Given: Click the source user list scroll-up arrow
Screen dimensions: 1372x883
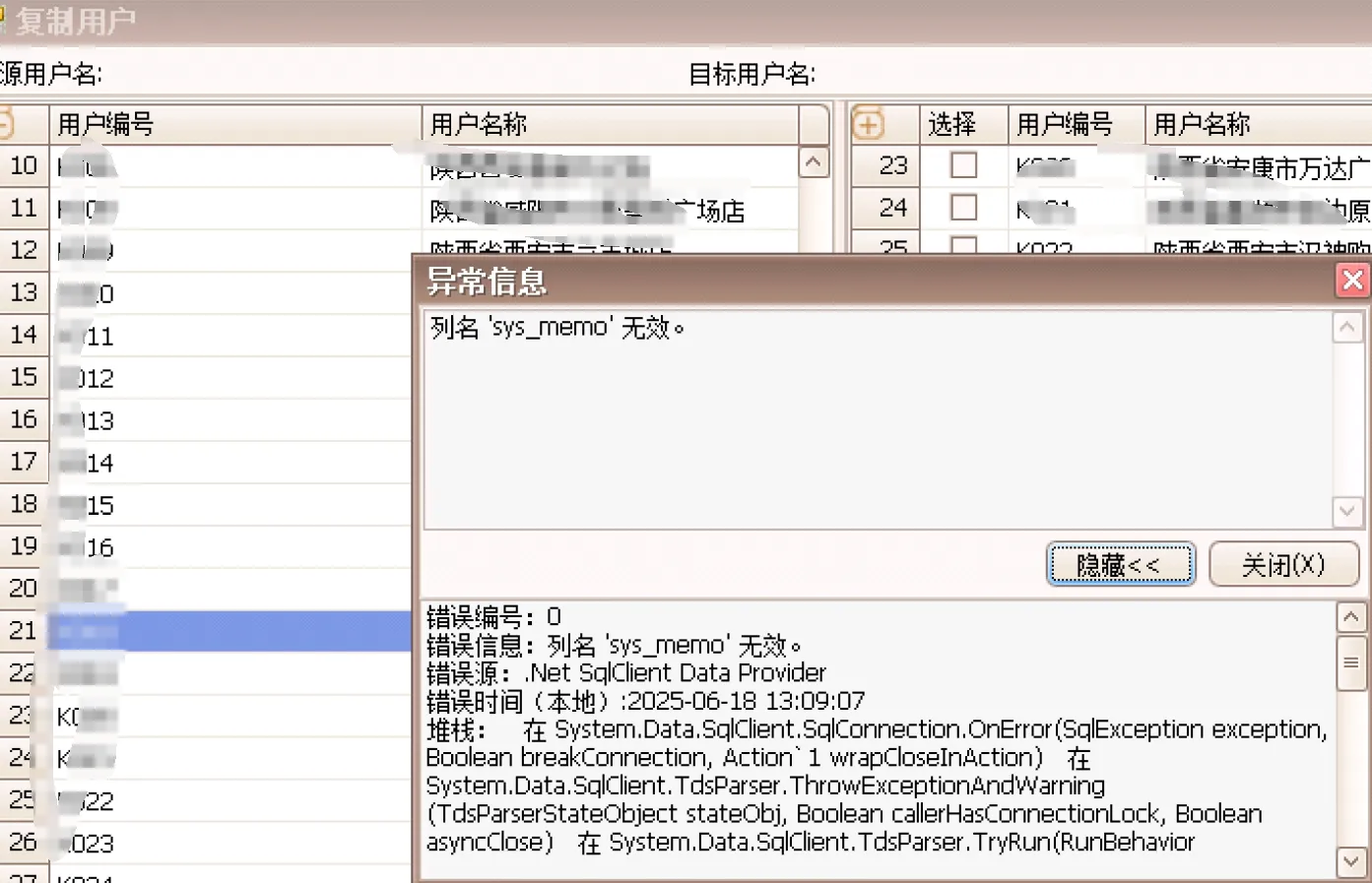Looking at the screenshot, I should coord(814,162).
